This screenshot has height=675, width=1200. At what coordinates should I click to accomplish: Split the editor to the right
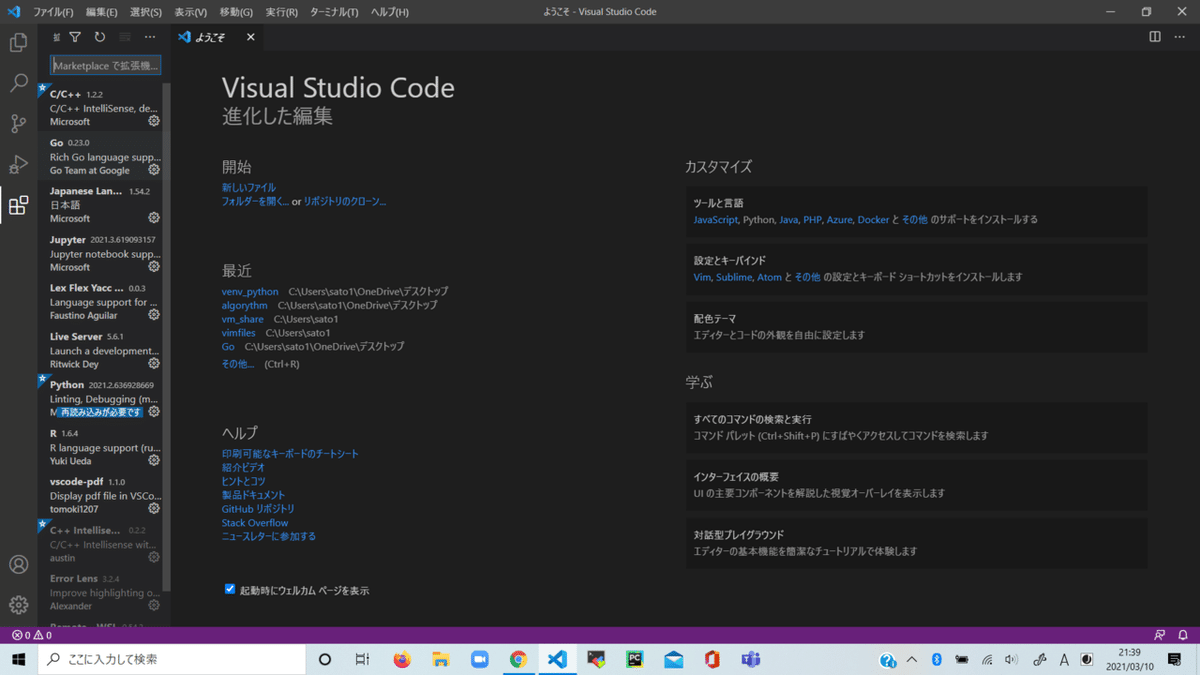tap(1155, 37)
